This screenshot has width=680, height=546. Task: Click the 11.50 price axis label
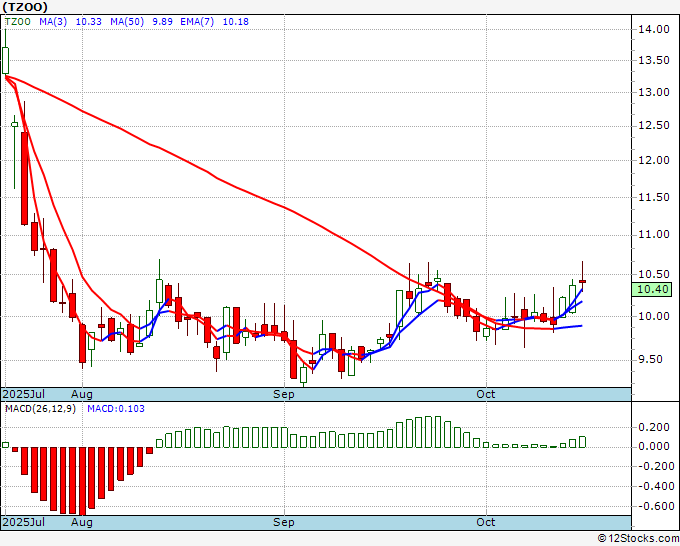[x=654, y=197]
